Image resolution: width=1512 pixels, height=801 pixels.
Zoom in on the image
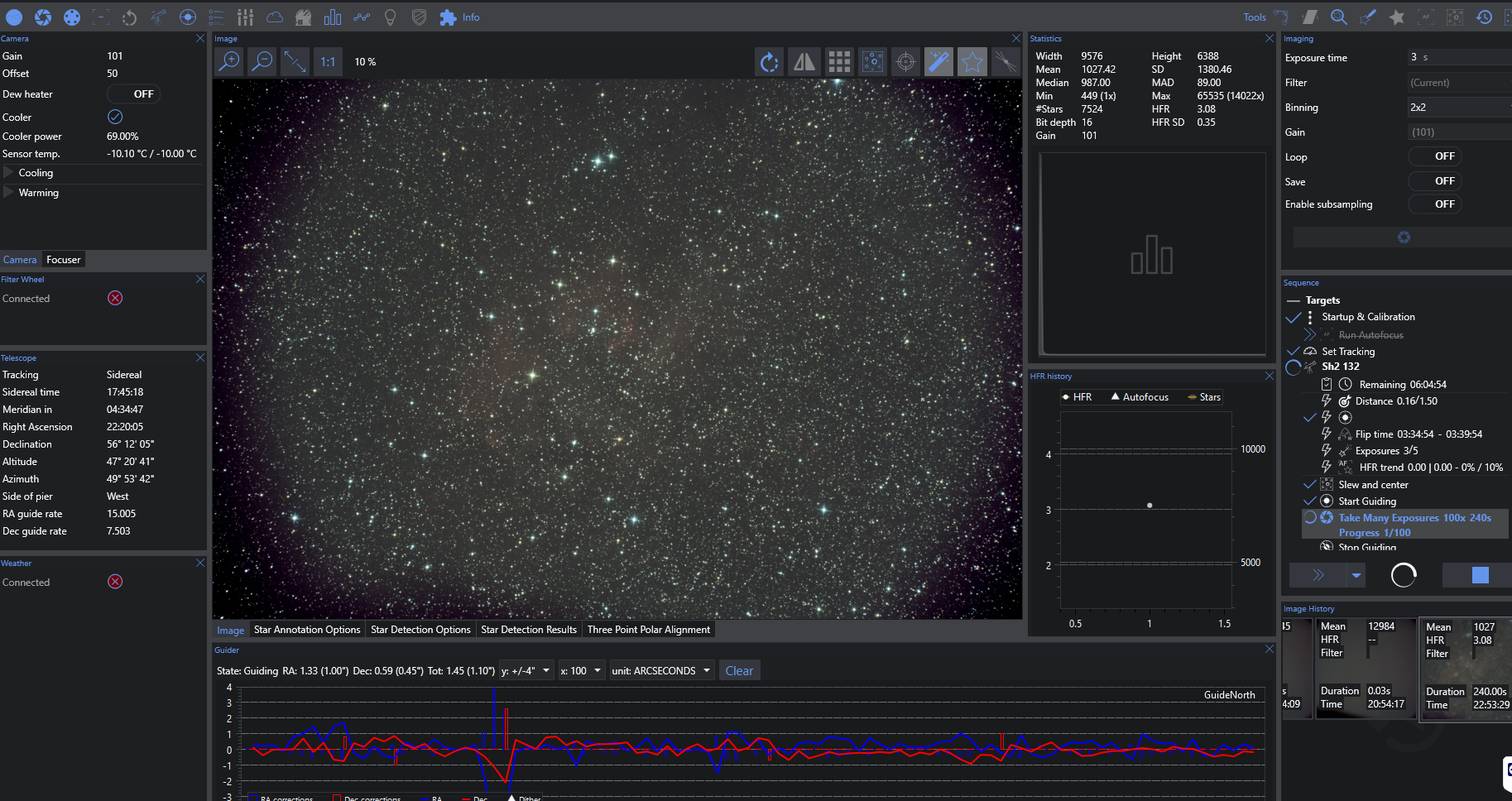pos(229,61)
